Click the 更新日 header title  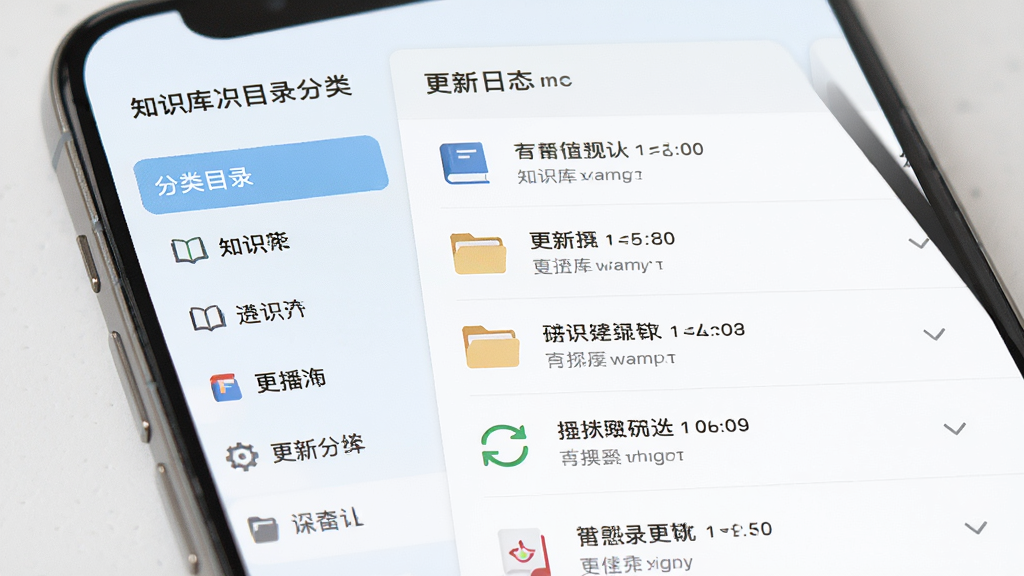tap(498, 82)
